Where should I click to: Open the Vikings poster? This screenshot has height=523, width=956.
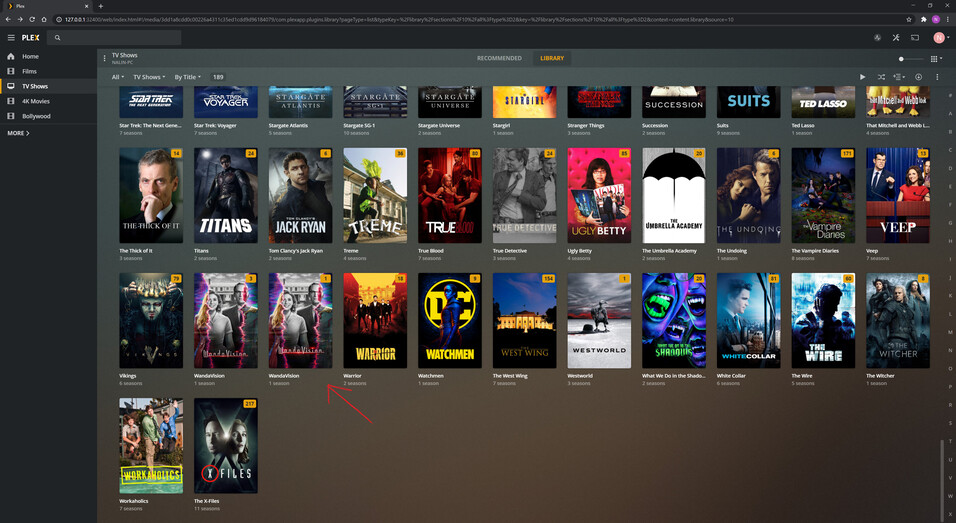point(151,321)
